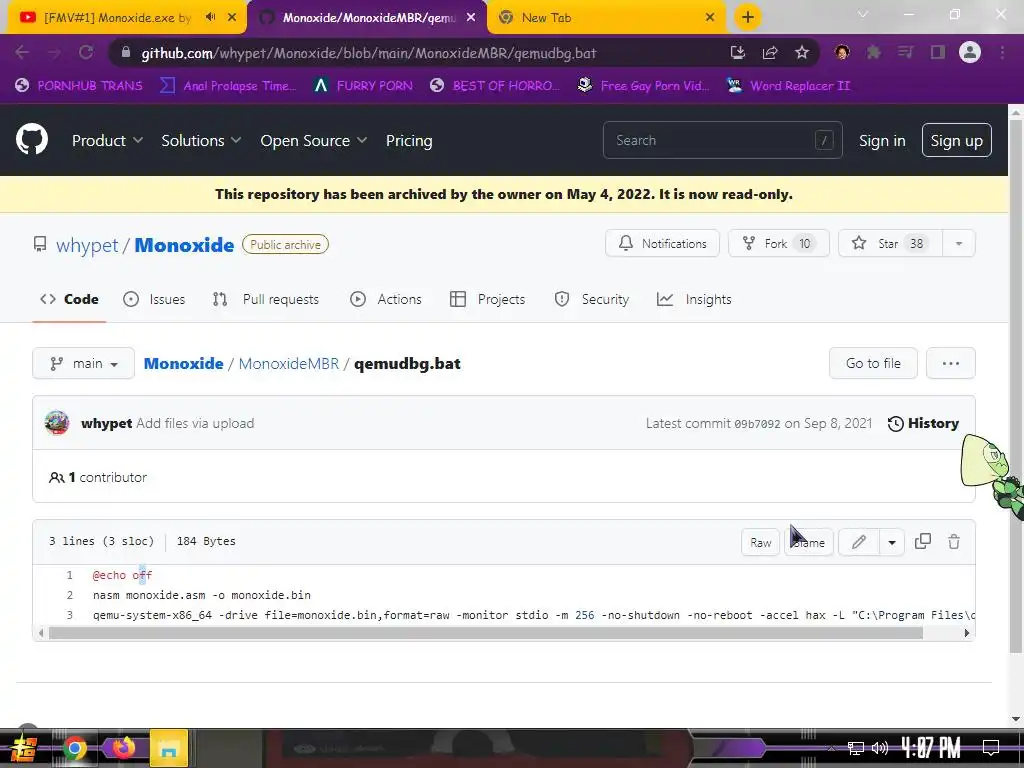
Task: Toggle the browser side panel icon
Action: 938,53
